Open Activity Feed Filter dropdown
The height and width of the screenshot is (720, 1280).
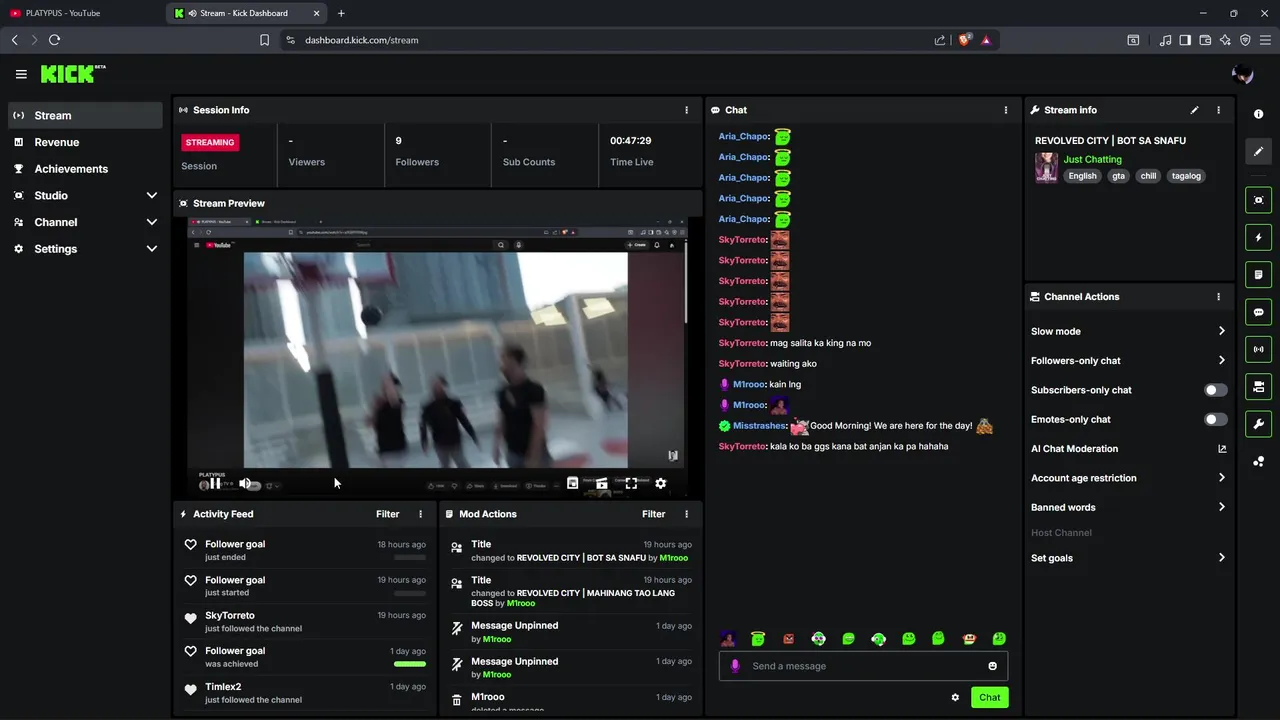(388, 514)
